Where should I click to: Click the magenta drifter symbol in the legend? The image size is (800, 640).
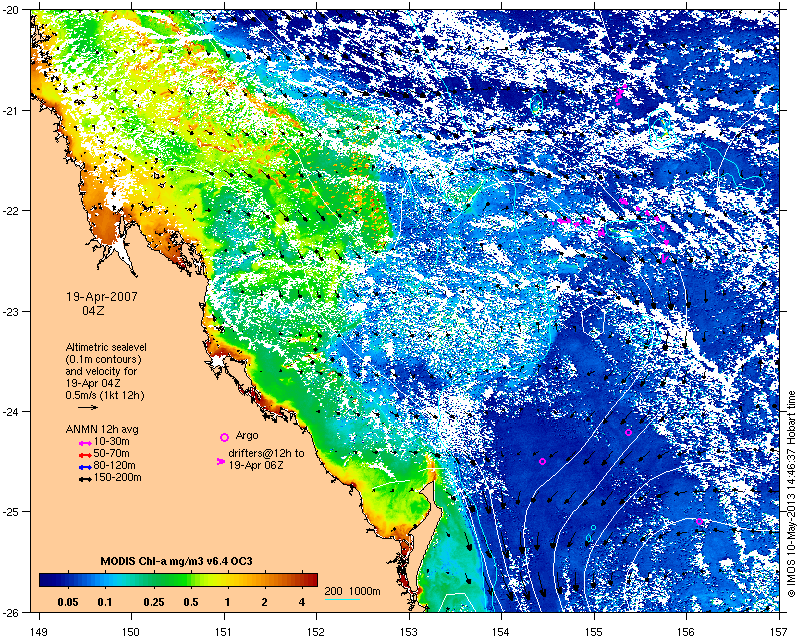coord(221,461)
